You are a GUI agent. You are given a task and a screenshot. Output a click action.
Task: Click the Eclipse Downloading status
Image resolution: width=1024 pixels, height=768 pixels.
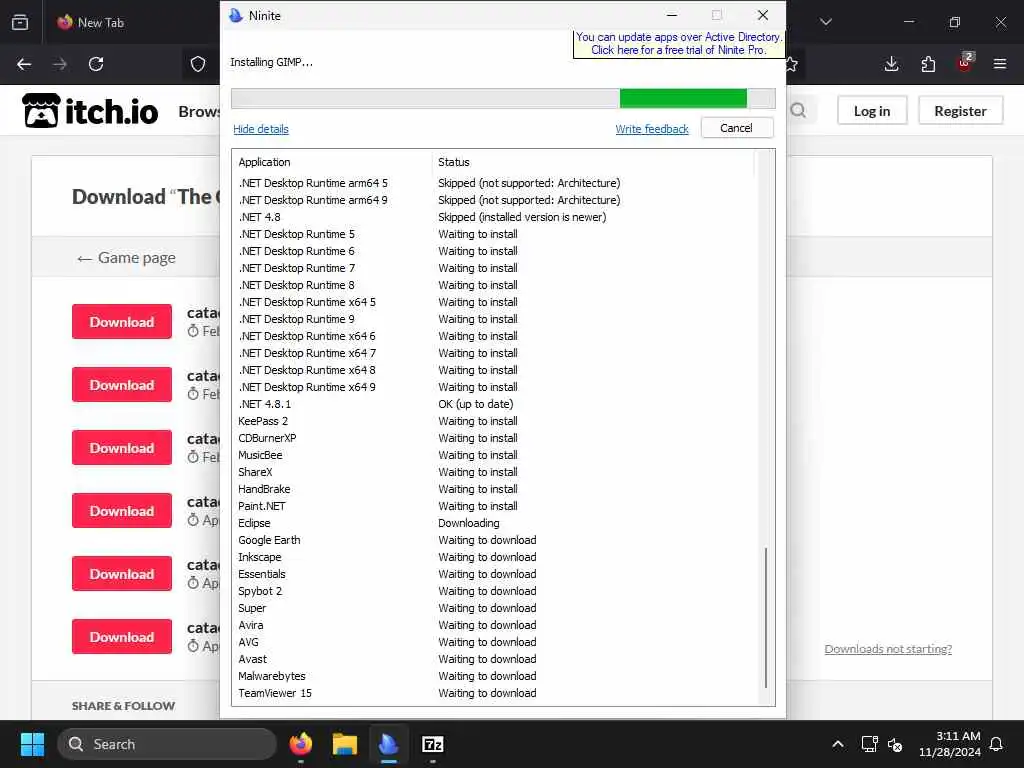click(469, 523)
